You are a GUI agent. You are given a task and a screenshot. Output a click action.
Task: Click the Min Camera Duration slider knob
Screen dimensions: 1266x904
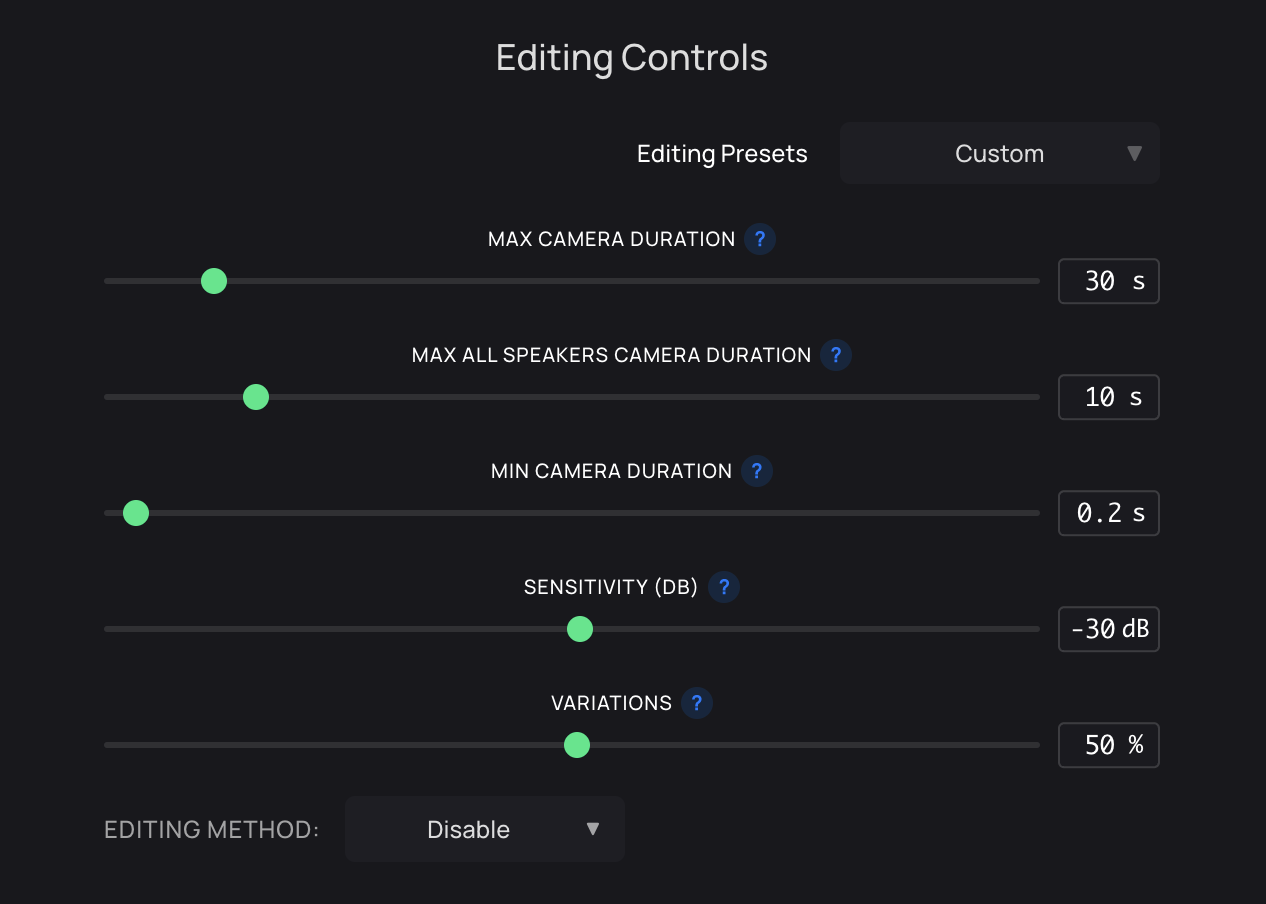click(x=135, y=513)
